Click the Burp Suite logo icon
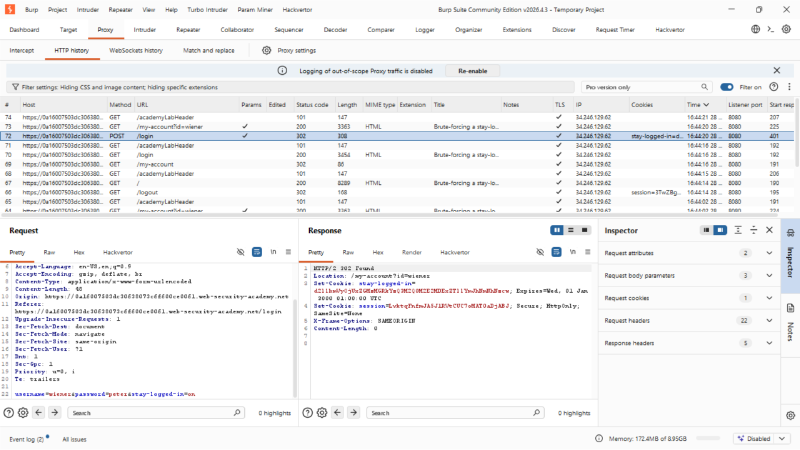This screenshot has height=450, width=800. tap(10, 9)
